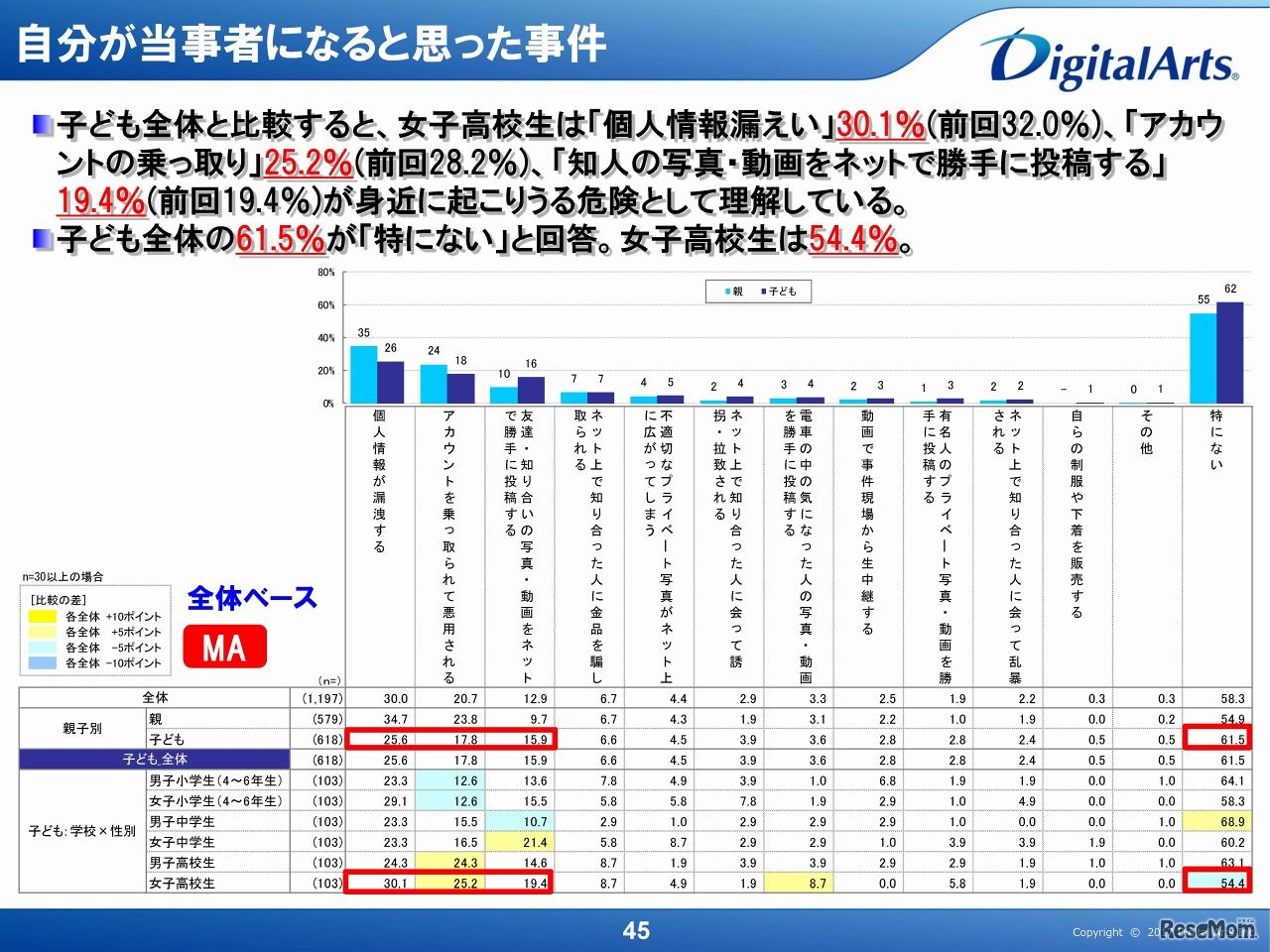Click the blue bullet icon before 子ども全体の61.5%
1270x952 pixels.
pos(40,237)
